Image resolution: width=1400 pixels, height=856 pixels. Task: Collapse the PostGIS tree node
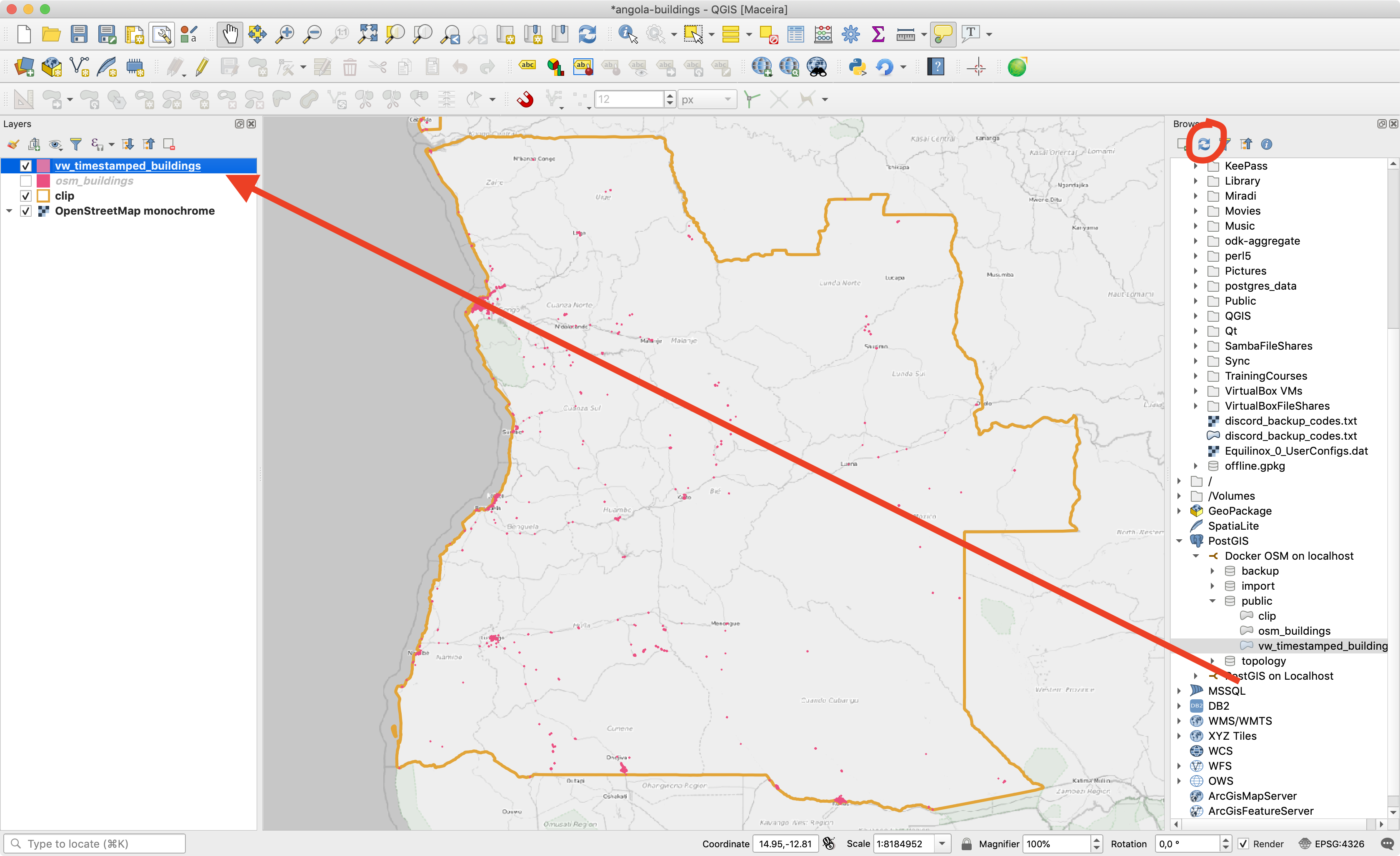pos(1180,541)
